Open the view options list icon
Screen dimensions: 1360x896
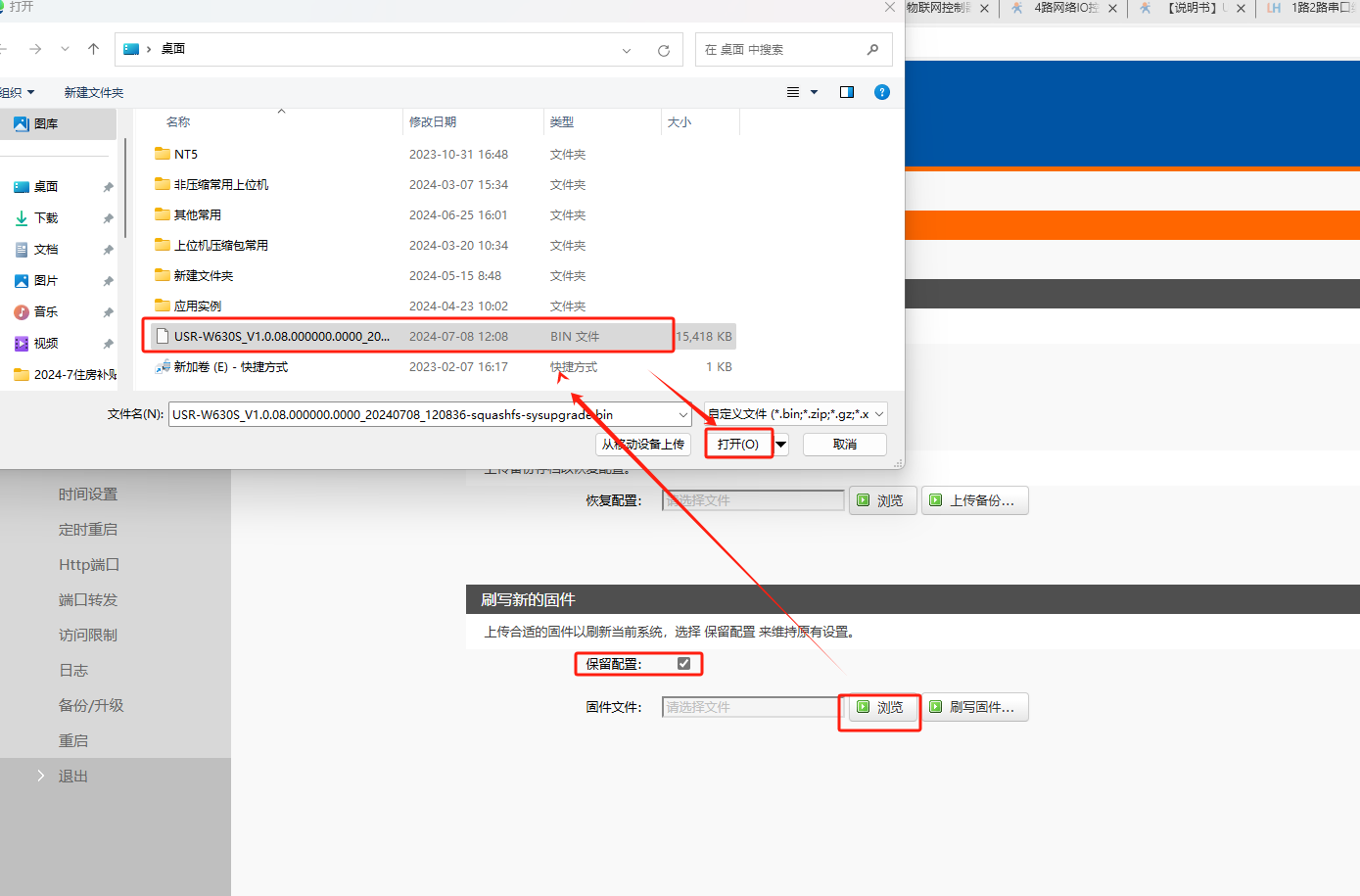point(793,92)
